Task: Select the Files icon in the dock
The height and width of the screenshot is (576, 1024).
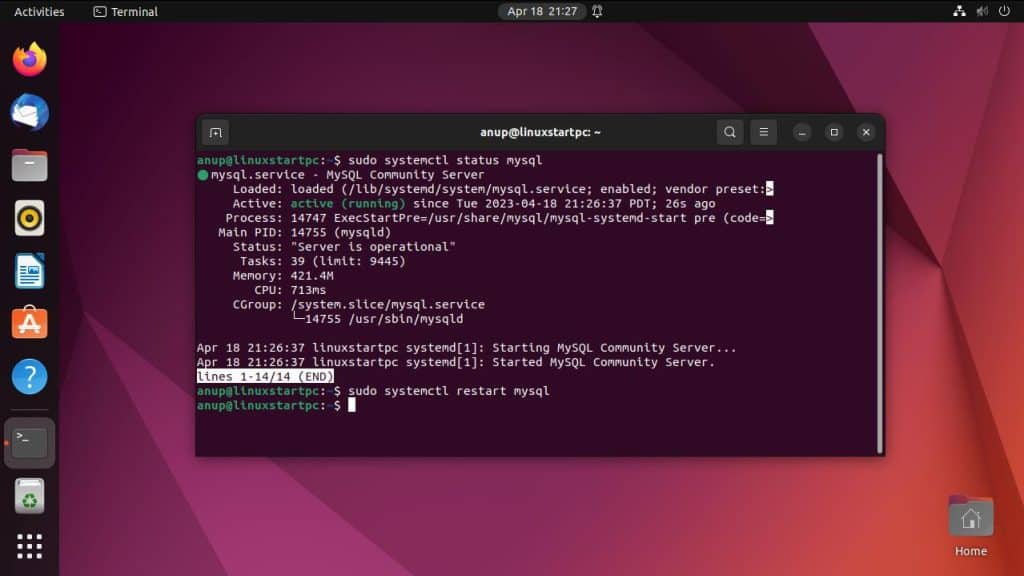Action: click(x=29, y=167)
